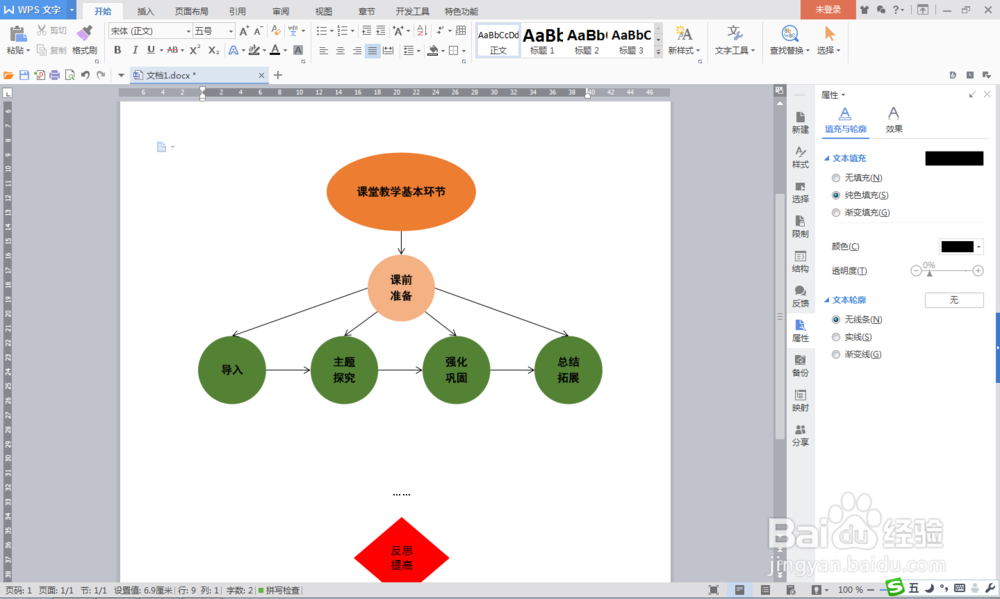The width and height of the screenshot is (1000, 599).
Task: Switch to the 视图 (View) tab
Action: (323, 11)
